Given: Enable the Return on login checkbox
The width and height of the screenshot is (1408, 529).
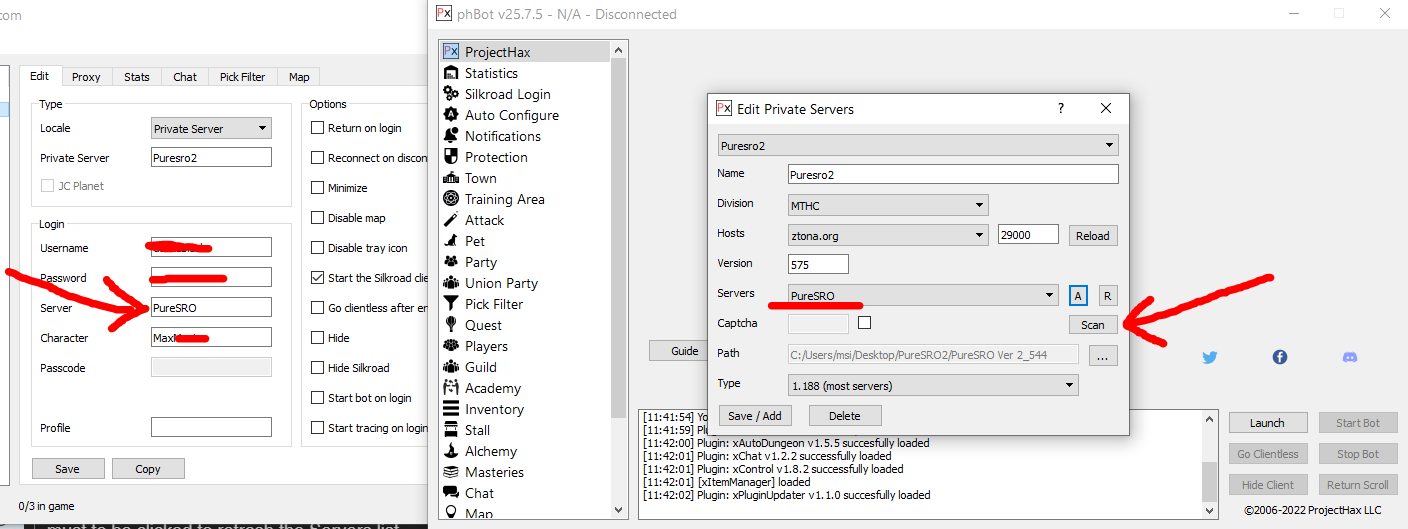Looking at the screenshot, I should pos(318,128).
